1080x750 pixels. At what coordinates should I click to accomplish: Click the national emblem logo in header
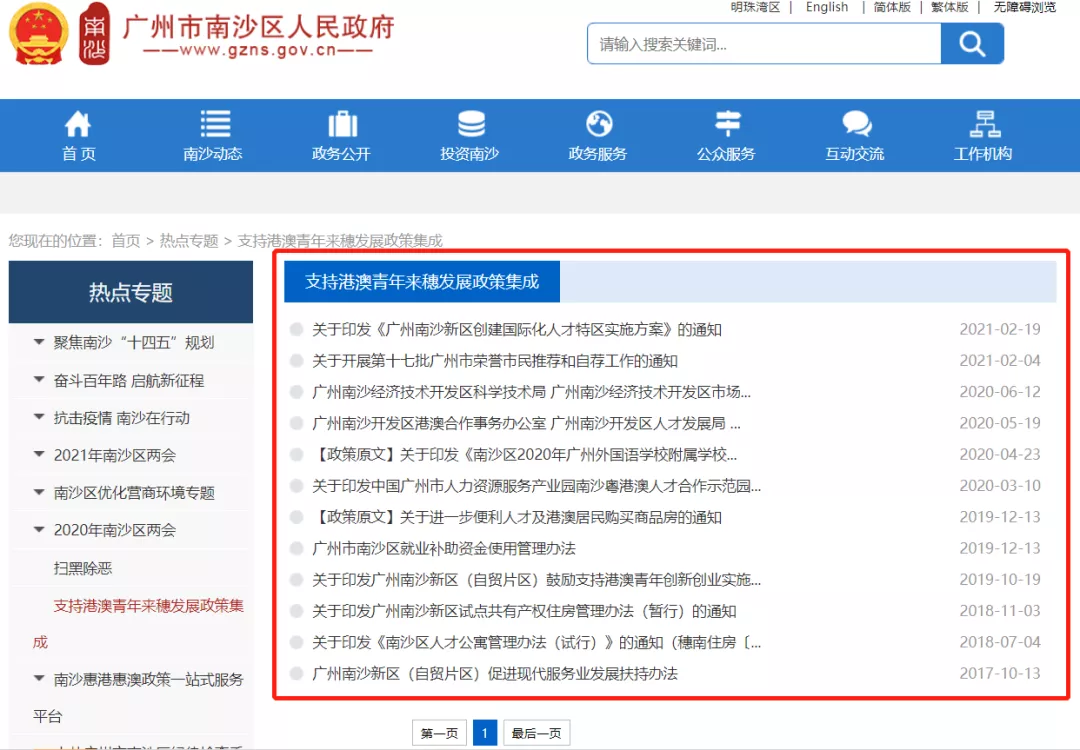tap(39, 34)
